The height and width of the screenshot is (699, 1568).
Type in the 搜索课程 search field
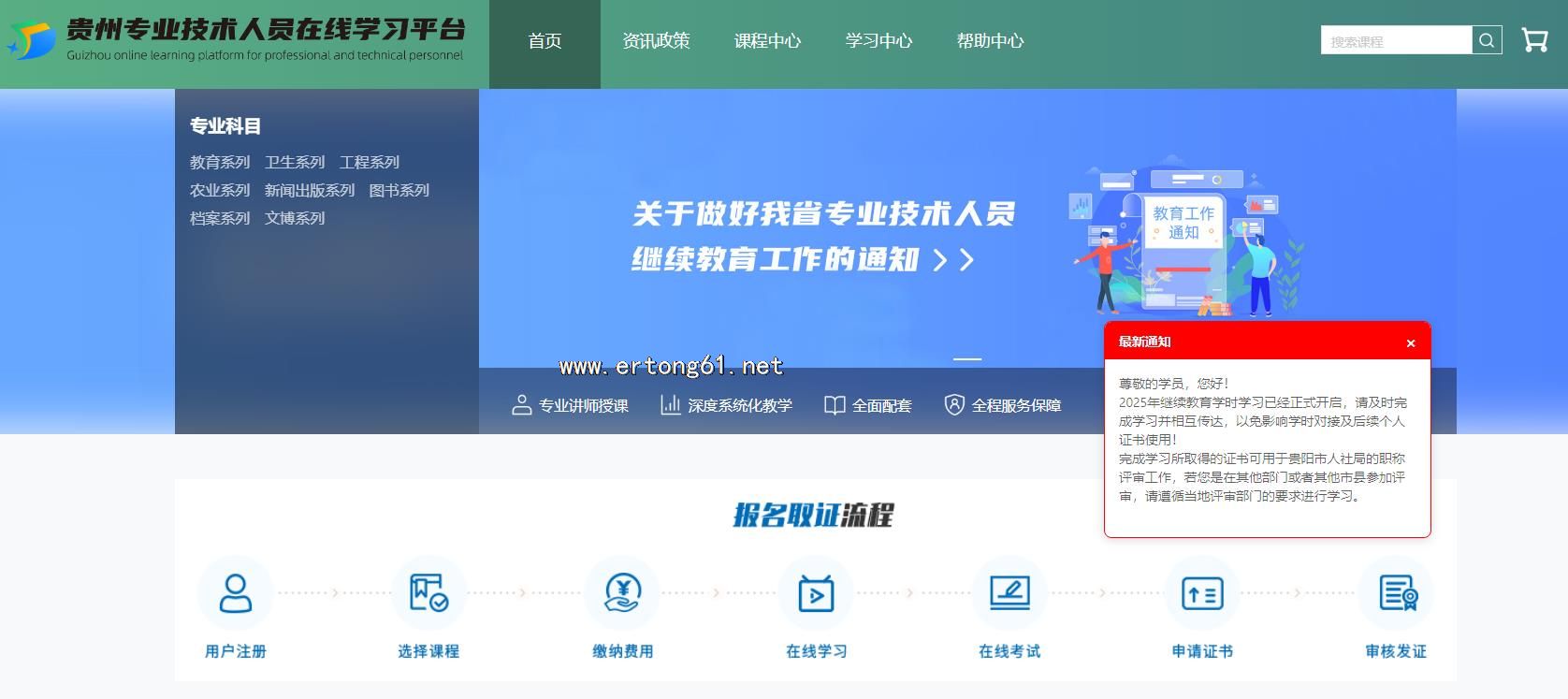pyautogui.click(x=1395, y=41)
